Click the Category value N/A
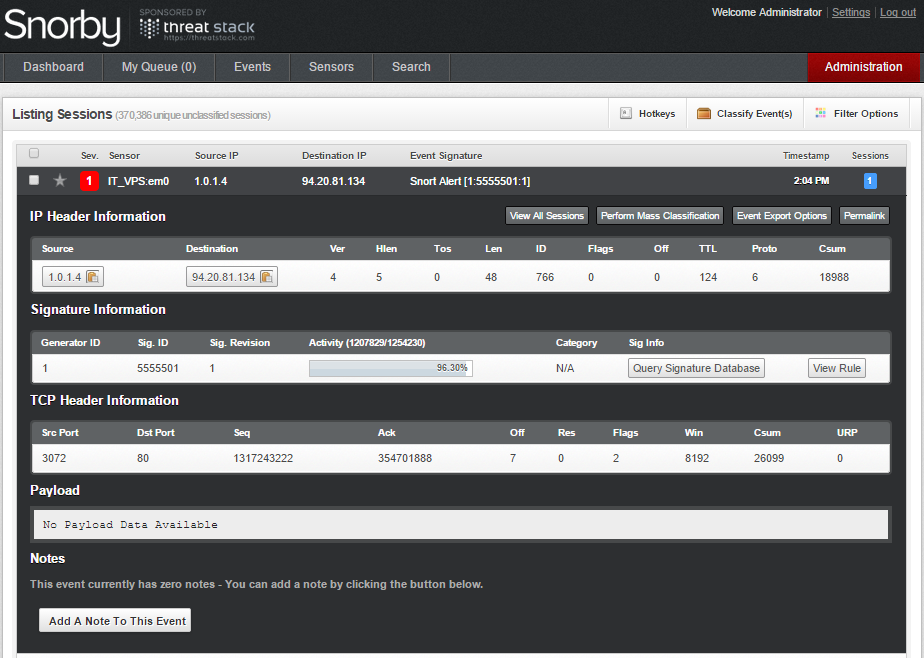This screenshot has height=658, width=924. tap(565, 368)
